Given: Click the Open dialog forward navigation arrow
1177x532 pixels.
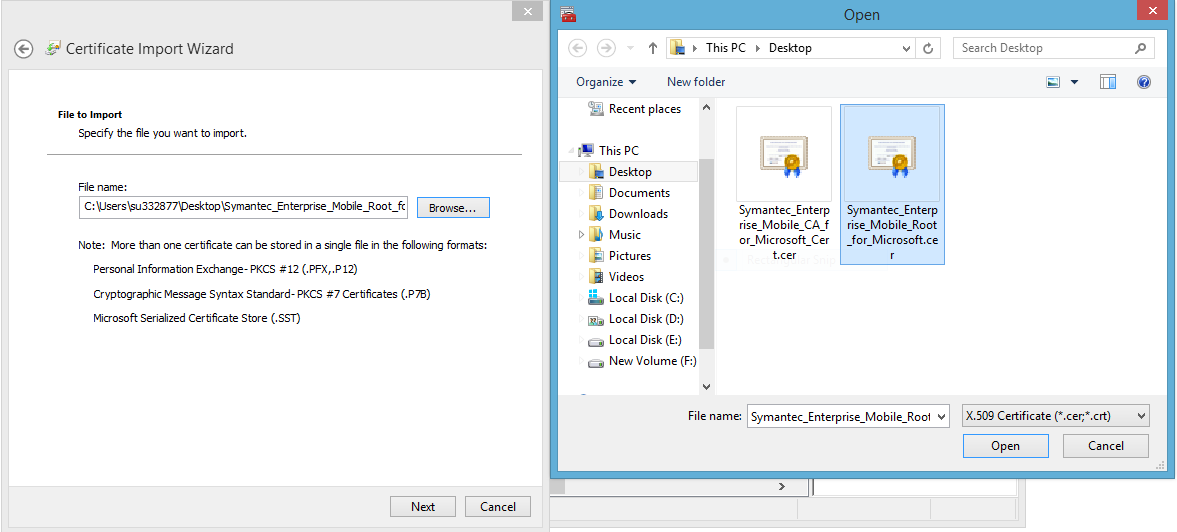Looking at the screenshot, I should (x=606, y=48).
